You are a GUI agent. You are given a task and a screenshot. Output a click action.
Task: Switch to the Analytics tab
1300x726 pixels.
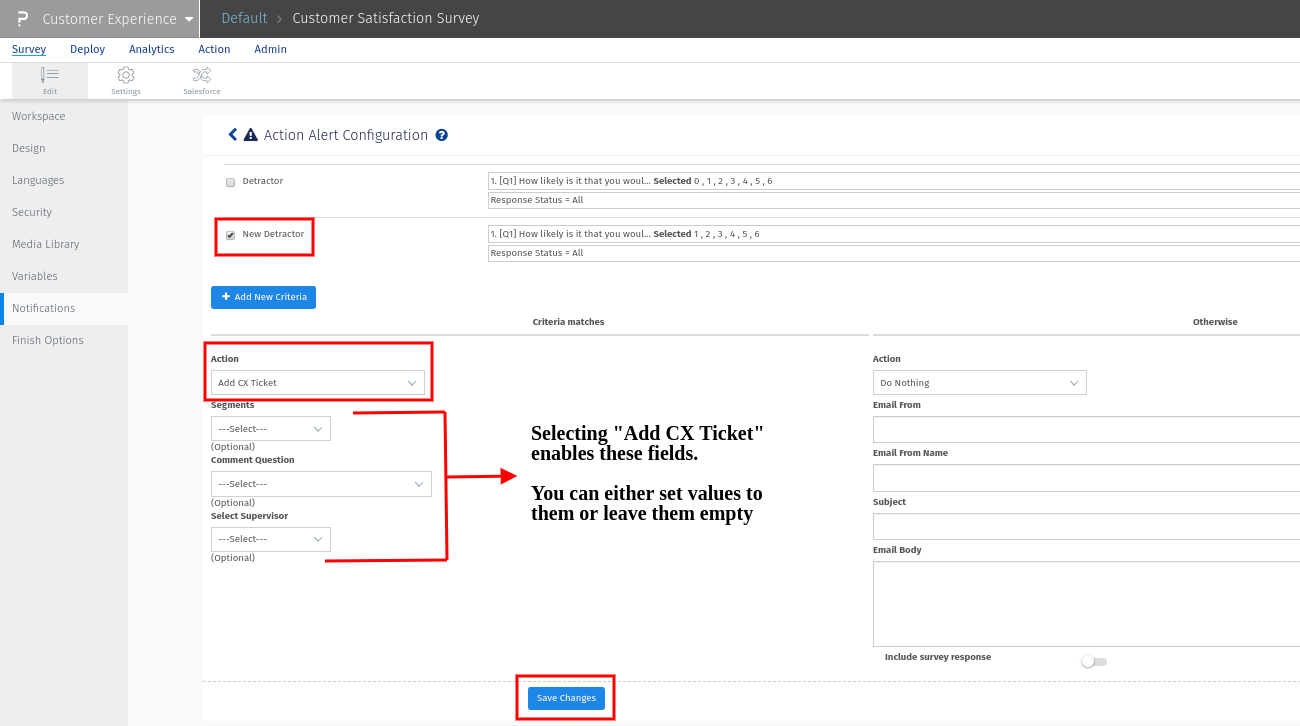[152, 49]
